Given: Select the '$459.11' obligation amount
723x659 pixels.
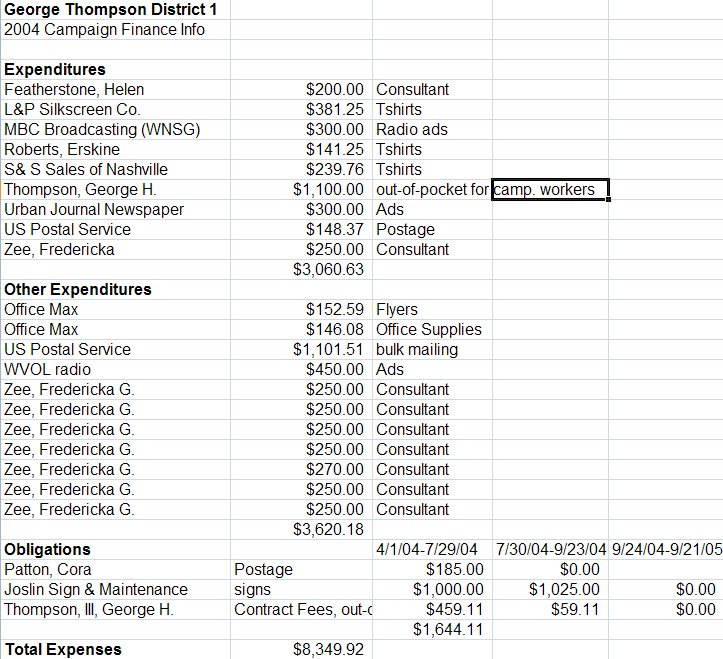Looking at the screenshot, I should coord(433,609).
